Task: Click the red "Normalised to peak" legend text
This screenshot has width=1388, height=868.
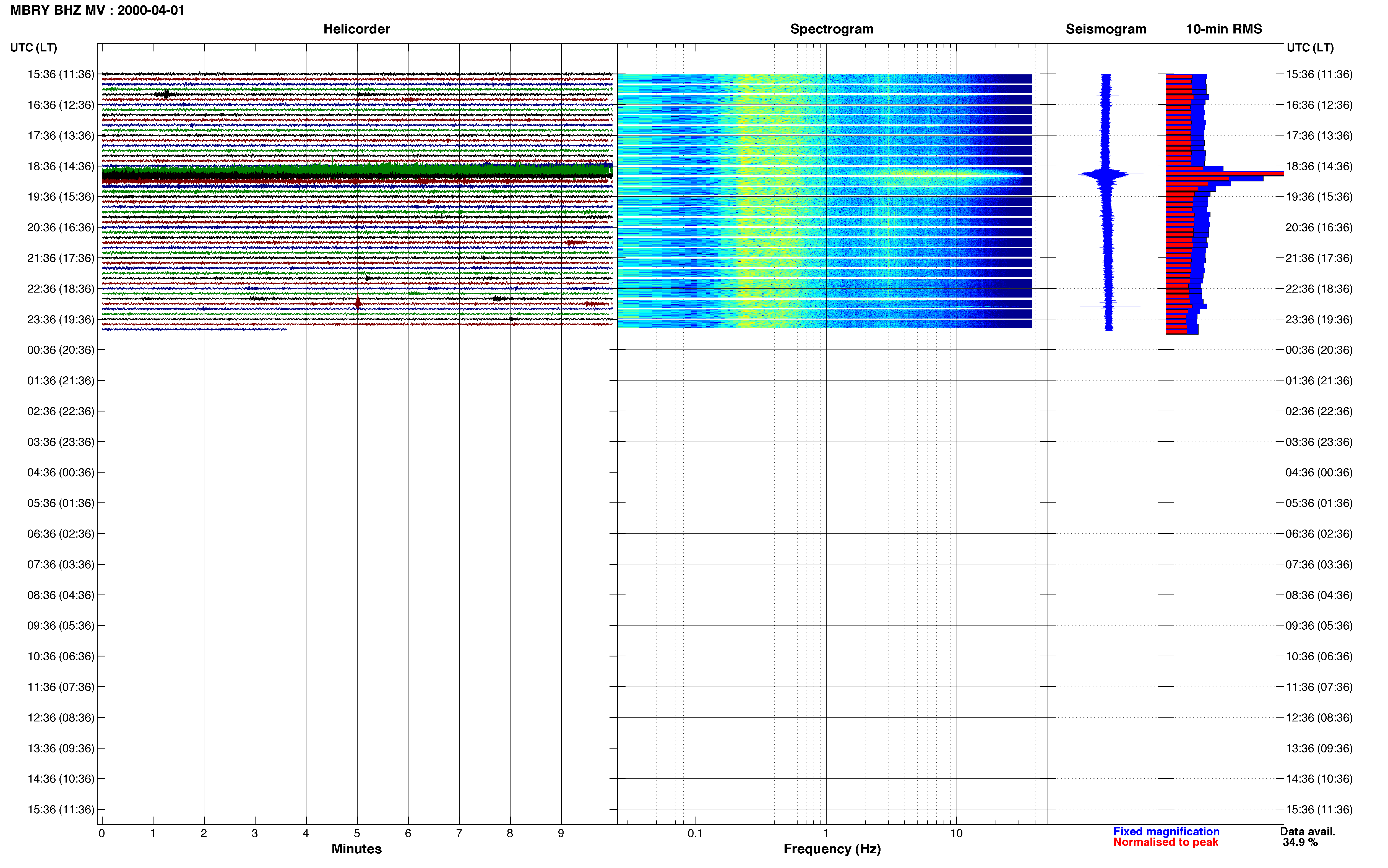Action: coord(1165,842)
